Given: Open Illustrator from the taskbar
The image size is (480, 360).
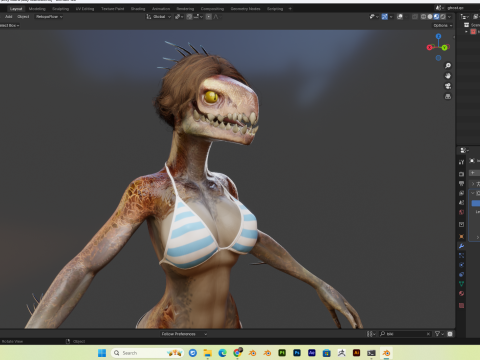Looking at the screenshot, I should (356, 353).
